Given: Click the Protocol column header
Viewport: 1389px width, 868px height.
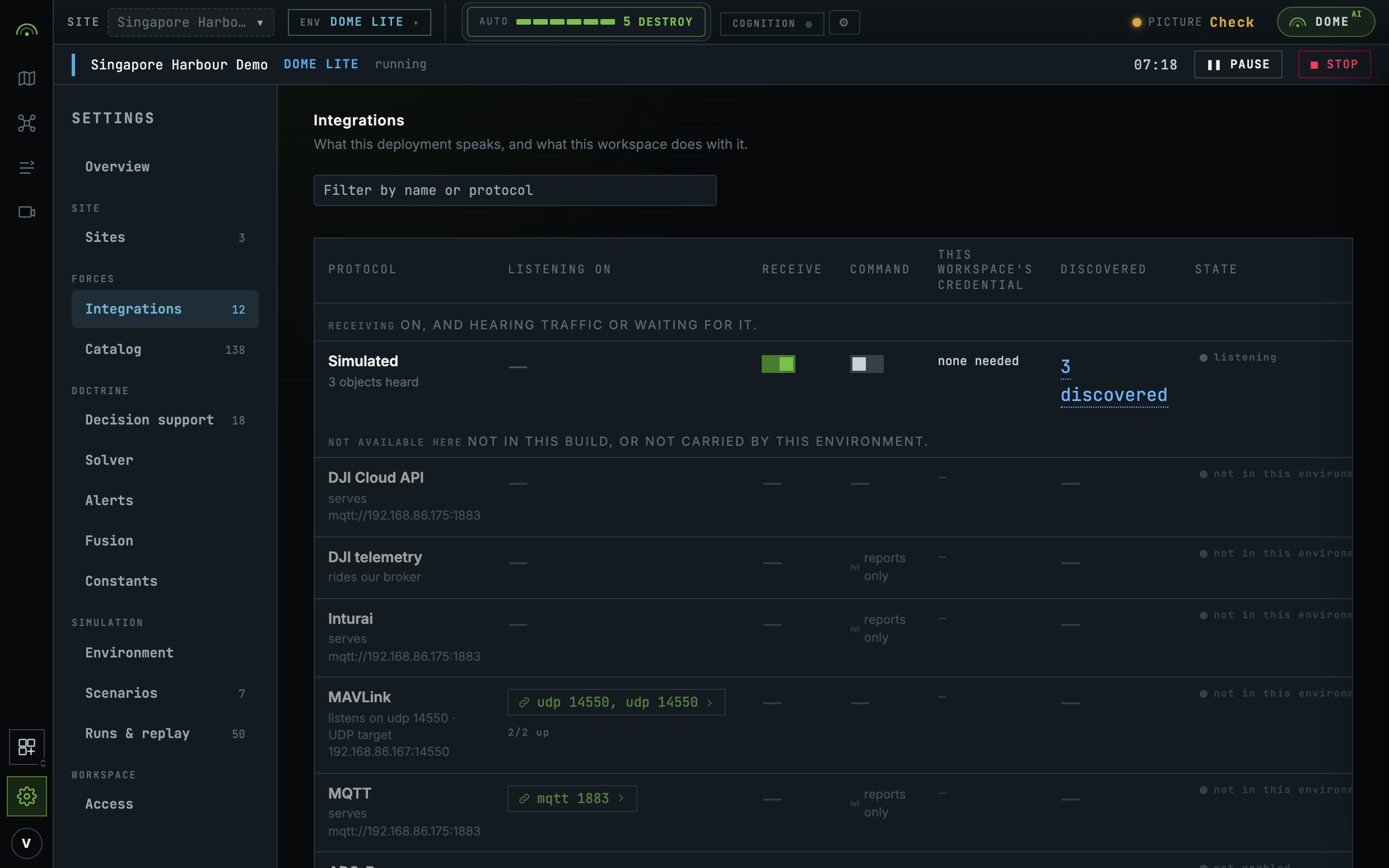Looking at the screenshot, I should point(362,269).
